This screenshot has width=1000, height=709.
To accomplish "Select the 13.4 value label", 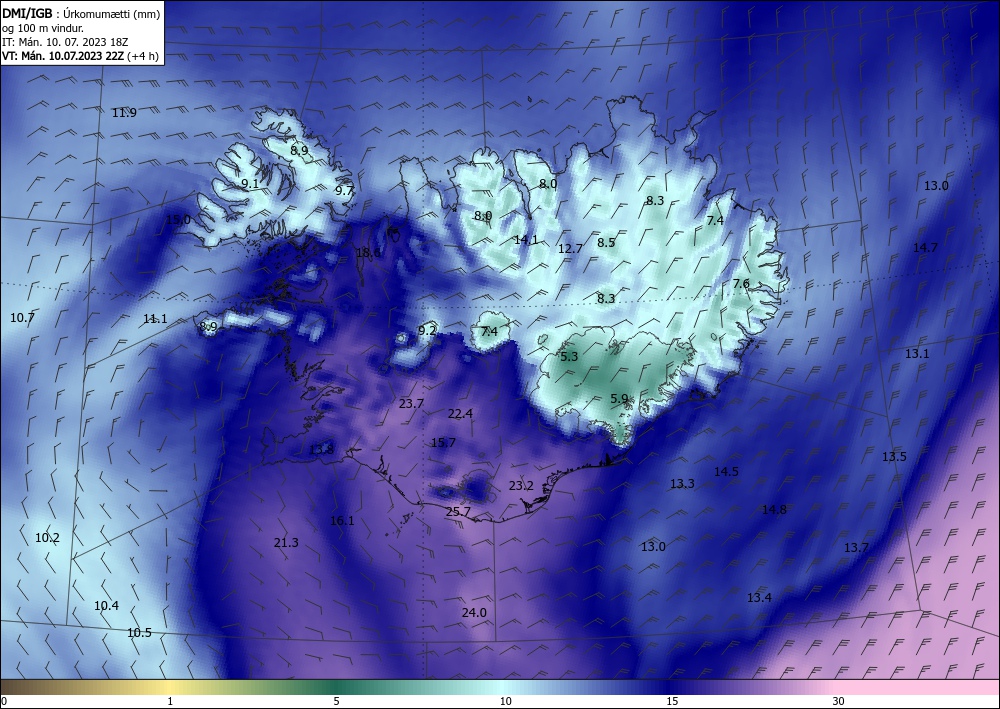I will [759, 597].
